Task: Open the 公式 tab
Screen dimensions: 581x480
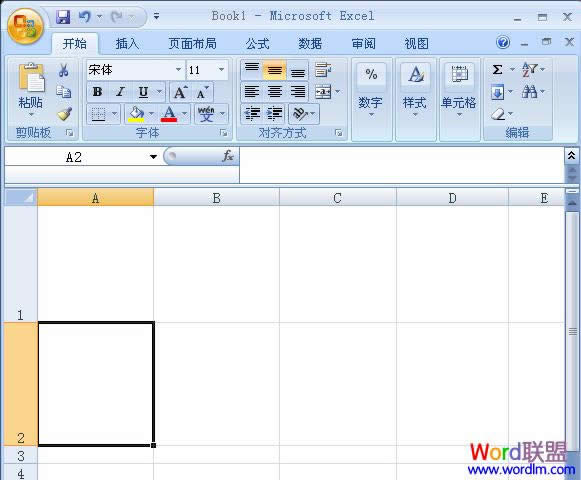Action: [x=258, y=44]
